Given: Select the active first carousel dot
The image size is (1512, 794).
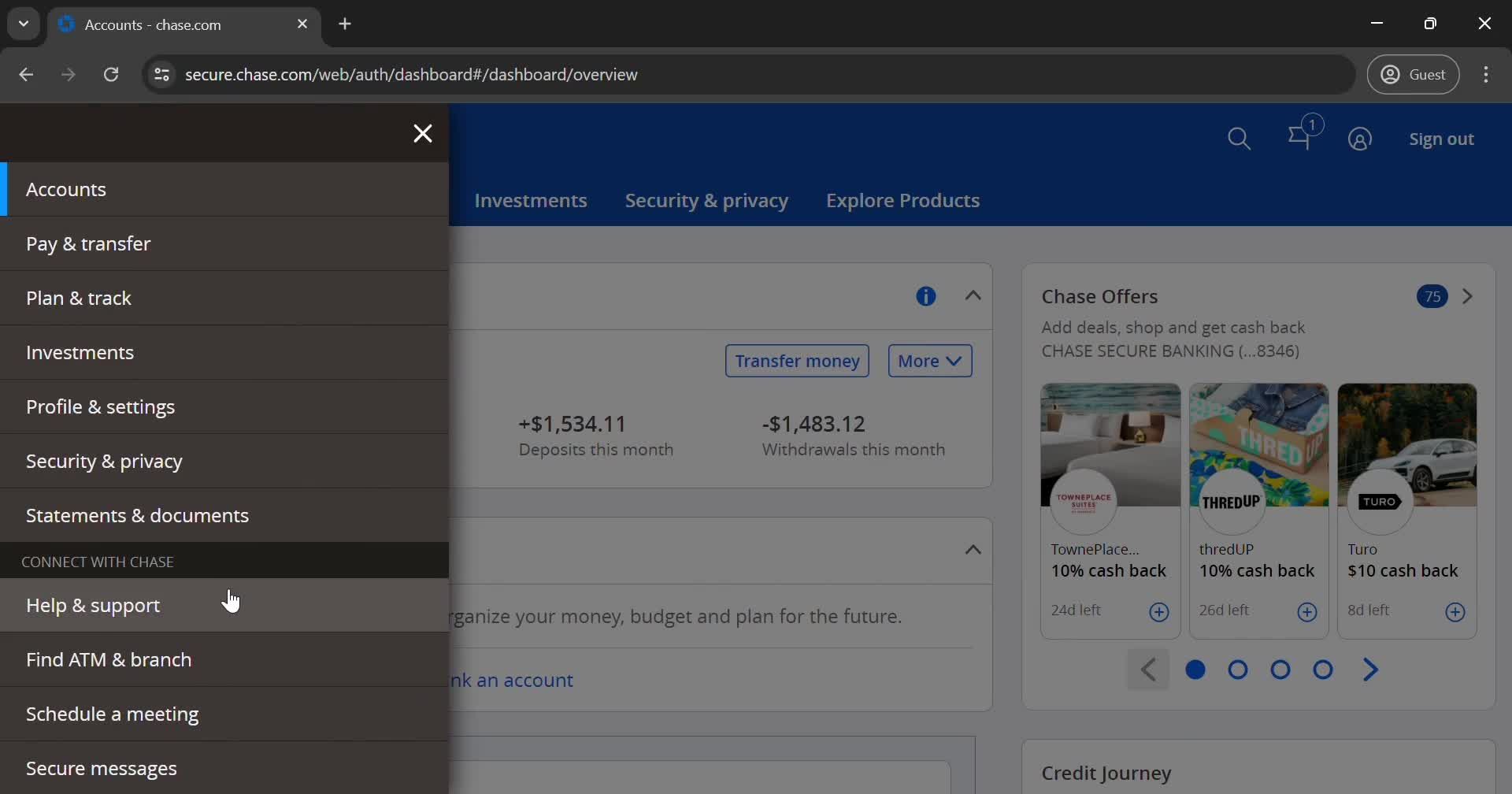Looking at the screenshot, I should pyautogui.click(x=1195, y=670).
